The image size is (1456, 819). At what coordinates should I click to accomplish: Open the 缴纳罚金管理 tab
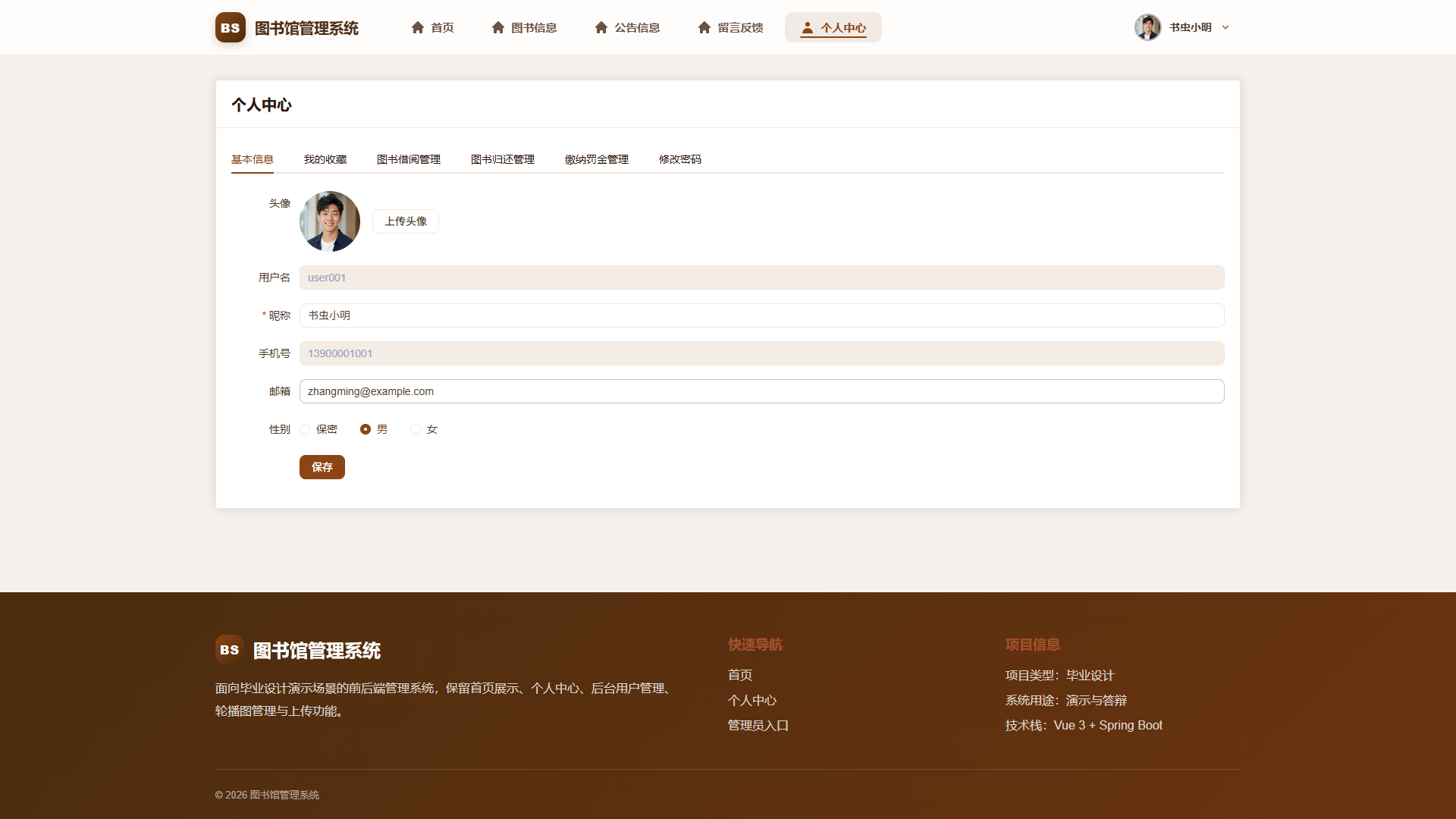[597, 159]
